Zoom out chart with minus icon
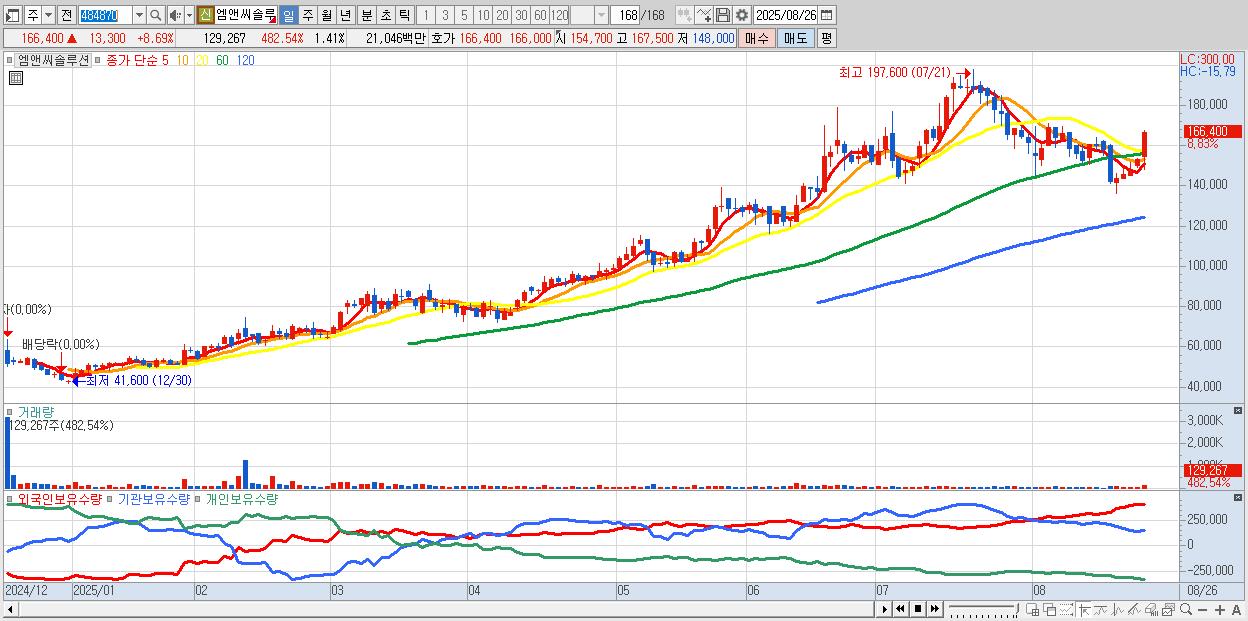Image resolution: width=1248 pixels, height=621 pixels. [1203, 610]
